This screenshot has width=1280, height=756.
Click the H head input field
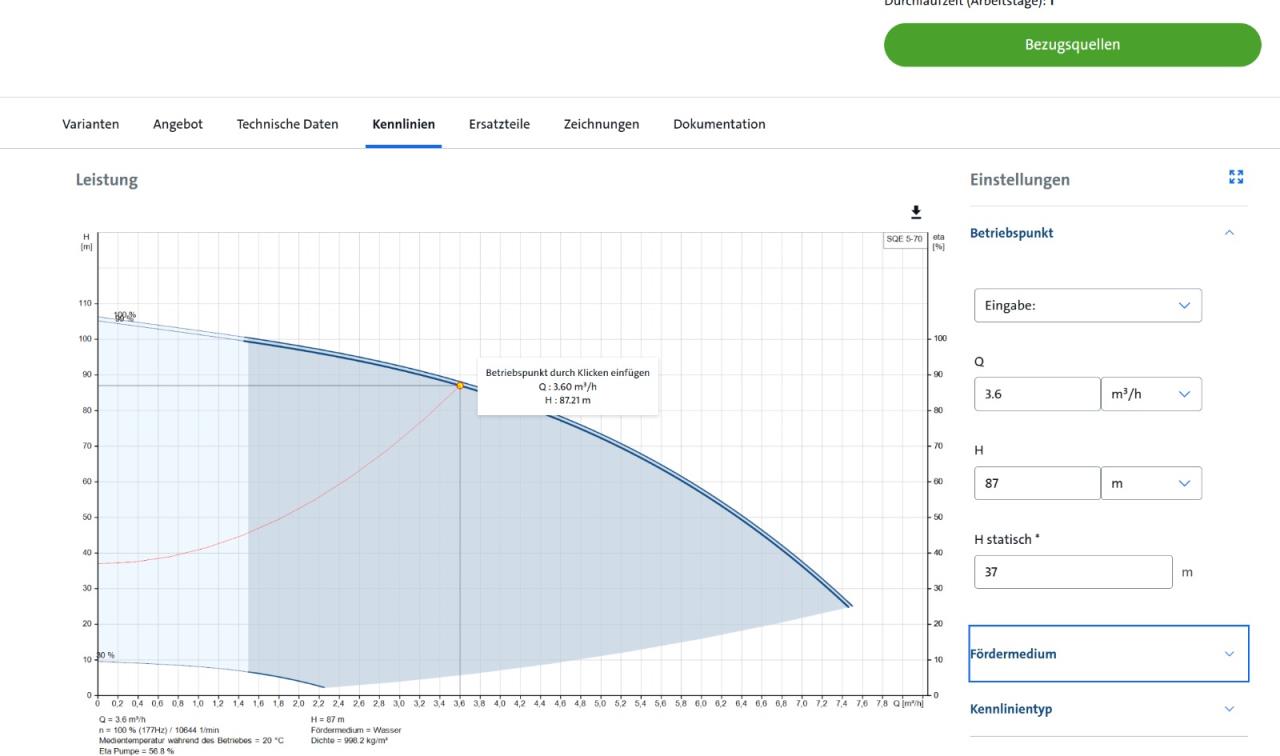[x=1036, y=483]
